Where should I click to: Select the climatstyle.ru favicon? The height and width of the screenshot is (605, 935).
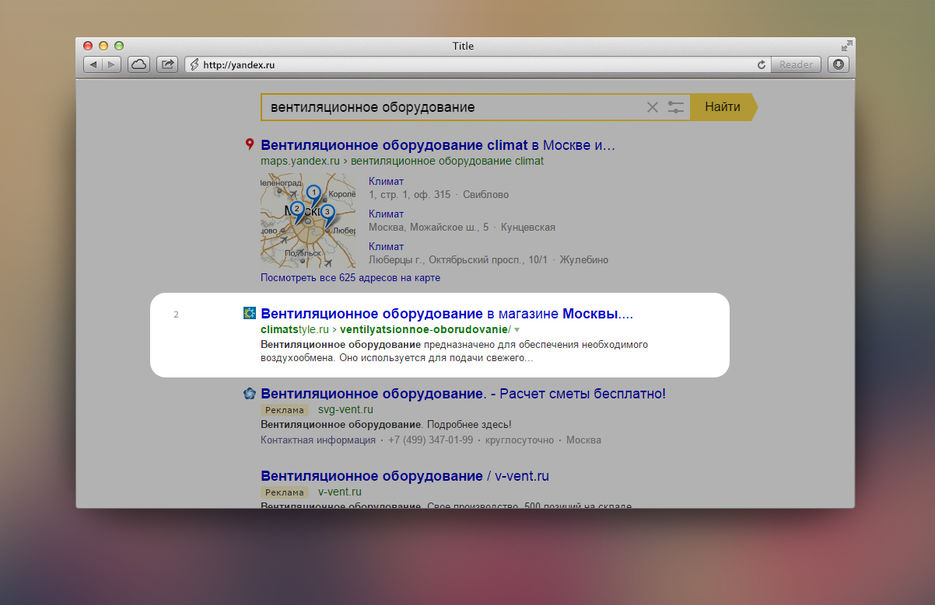249,313
